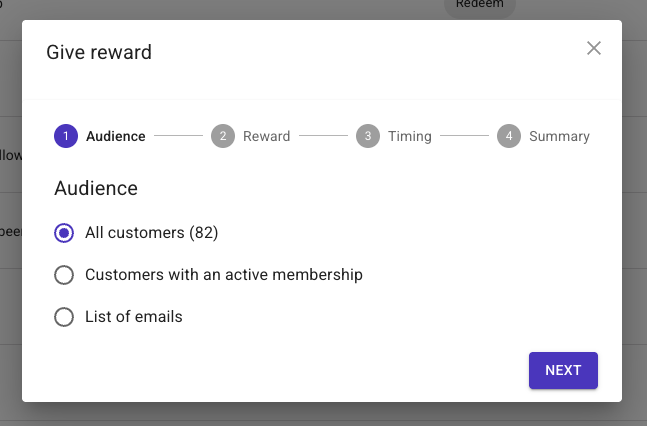647x426 pixels.
Task: Click the All customers (82) label text
Action: tap(151, 233)
